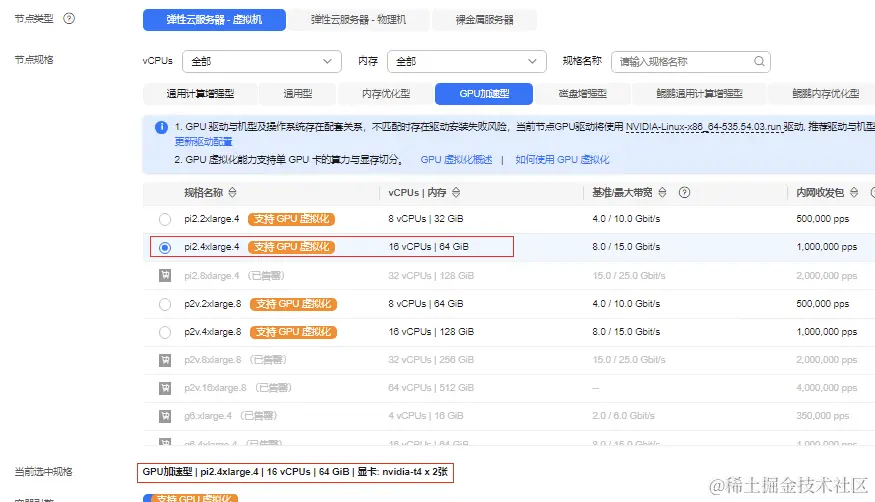Image resolution: width=875 pixels, height=502 pixels.
Task: Click the p2v.4xlarge.8 spec name
Action: (x=213, y=332)
